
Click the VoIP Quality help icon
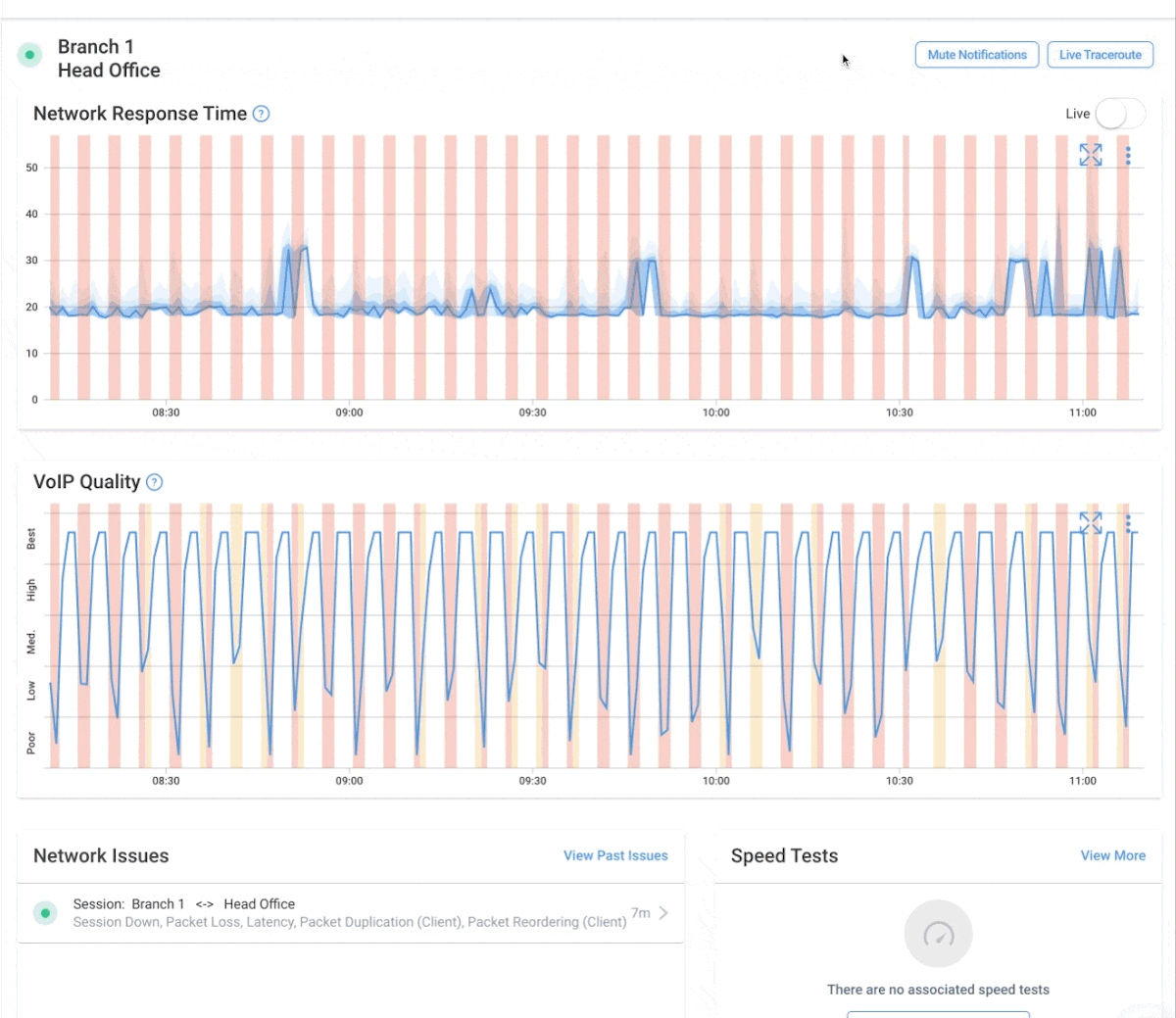pos(154,482)
